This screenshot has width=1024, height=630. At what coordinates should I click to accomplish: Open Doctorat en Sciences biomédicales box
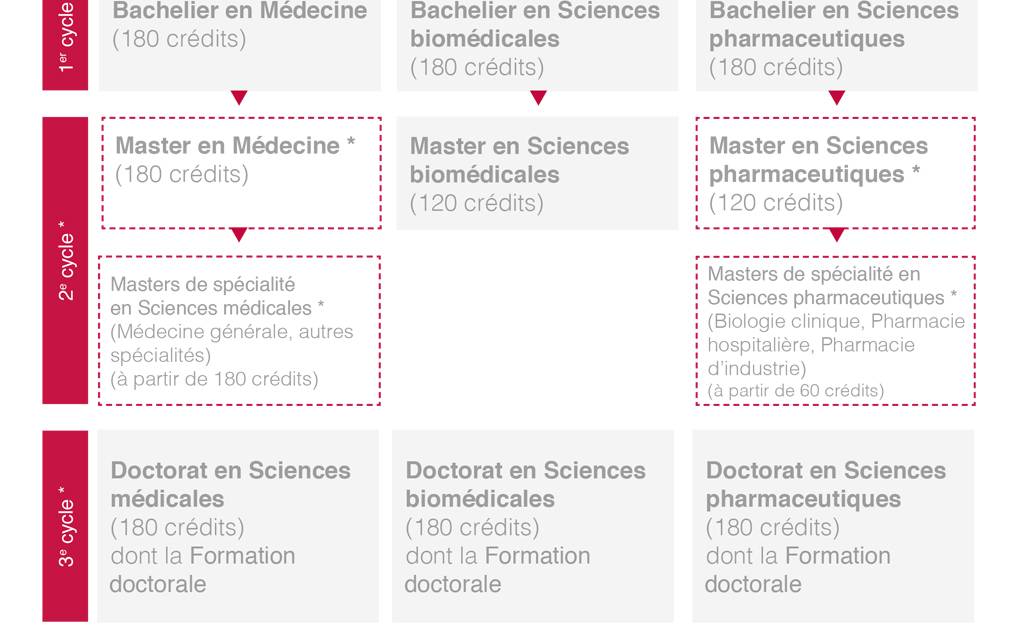tap(533, 526)
